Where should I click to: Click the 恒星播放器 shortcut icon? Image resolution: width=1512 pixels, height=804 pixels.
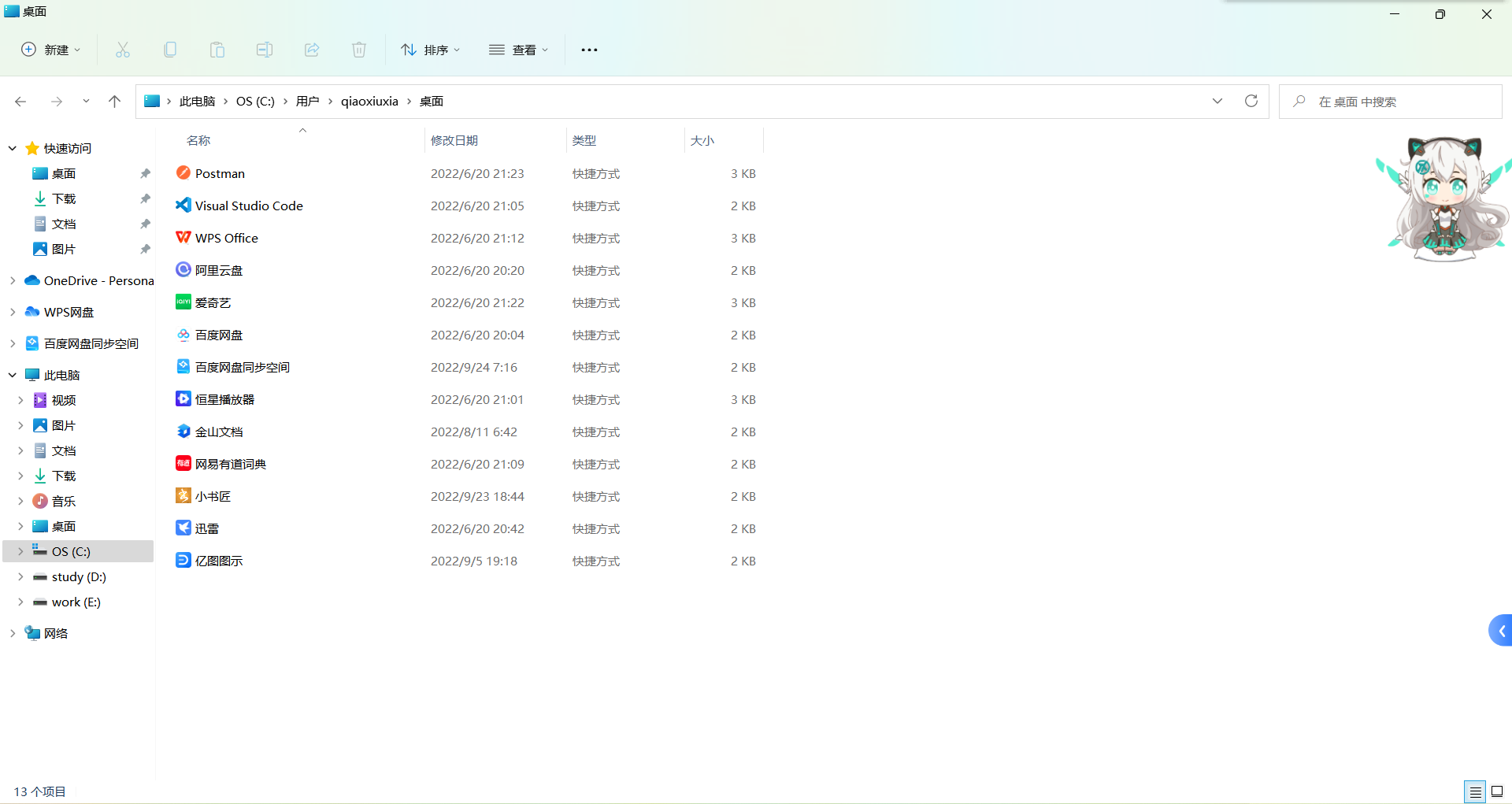[x=183, y=398]
